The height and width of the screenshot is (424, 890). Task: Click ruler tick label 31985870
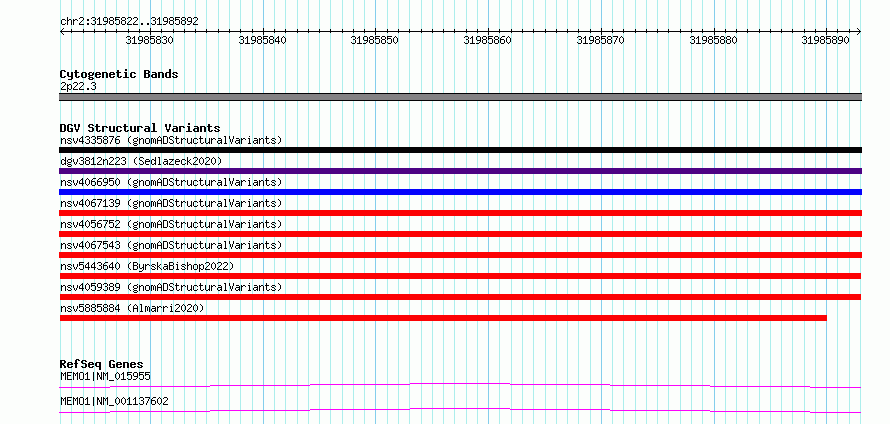point(601,40)
